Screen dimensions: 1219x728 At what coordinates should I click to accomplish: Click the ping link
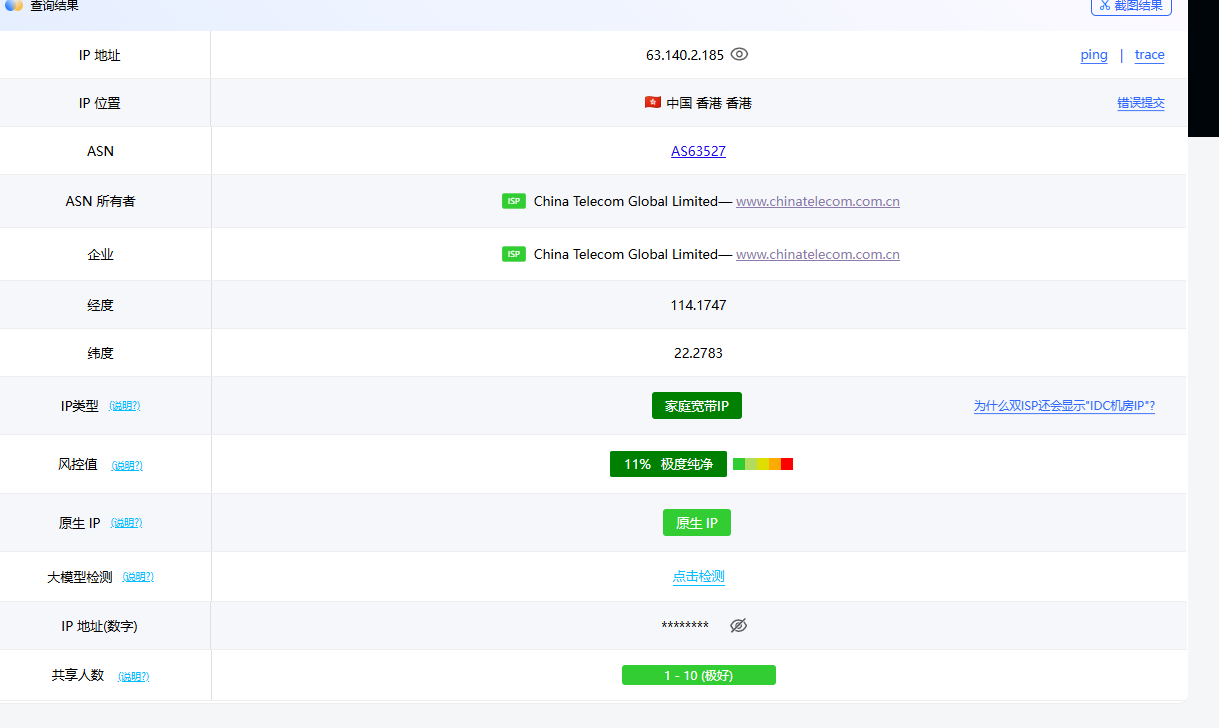tap(1093, 55)
